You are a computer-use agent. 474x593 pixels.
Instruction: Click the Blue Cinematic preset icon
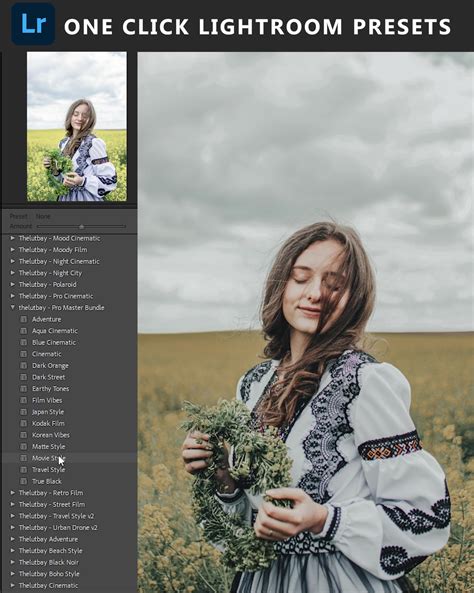(x=23, y=342)
